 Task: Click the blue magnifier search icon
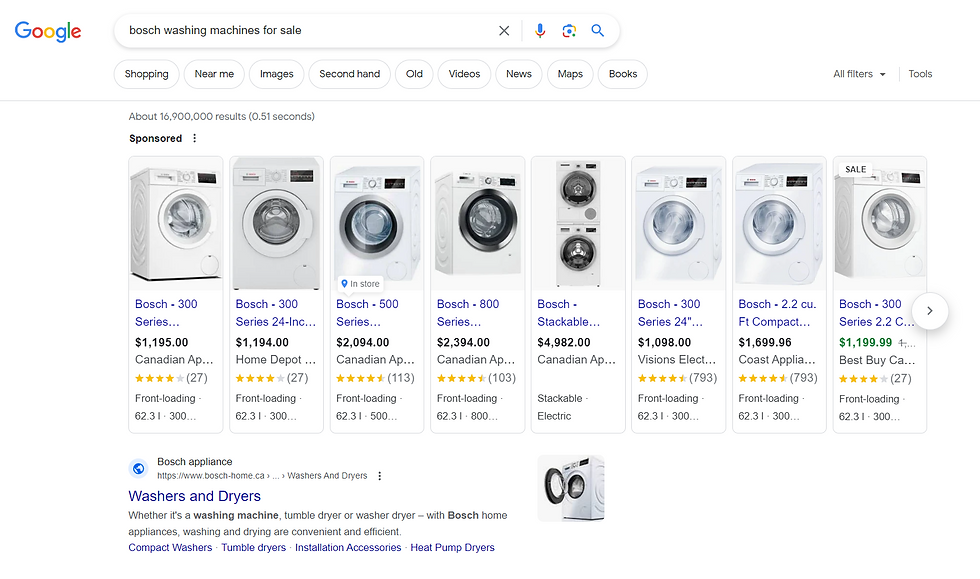point(598,31)
